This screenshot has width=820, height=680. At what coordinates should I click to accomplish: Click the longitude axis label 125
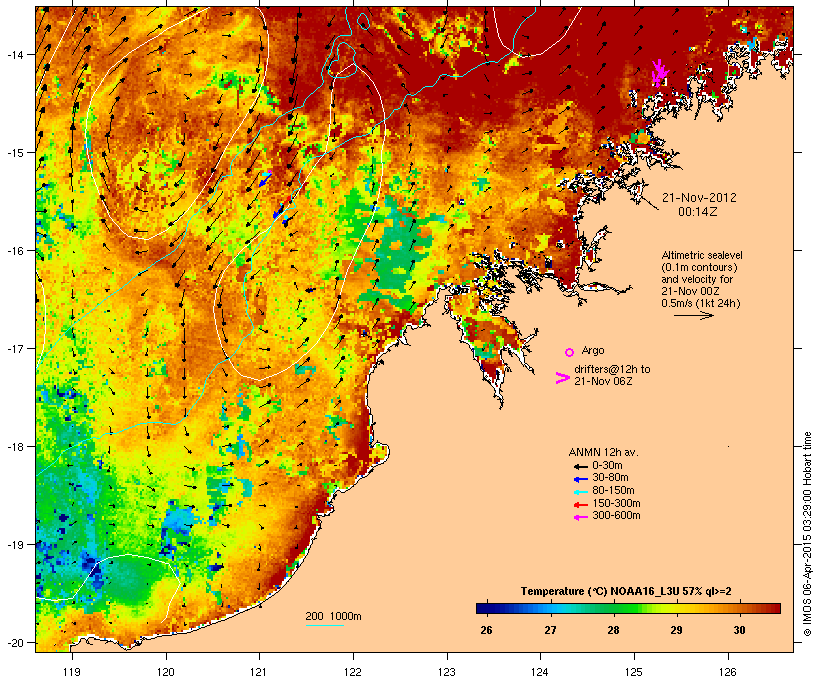click(634, 672)
